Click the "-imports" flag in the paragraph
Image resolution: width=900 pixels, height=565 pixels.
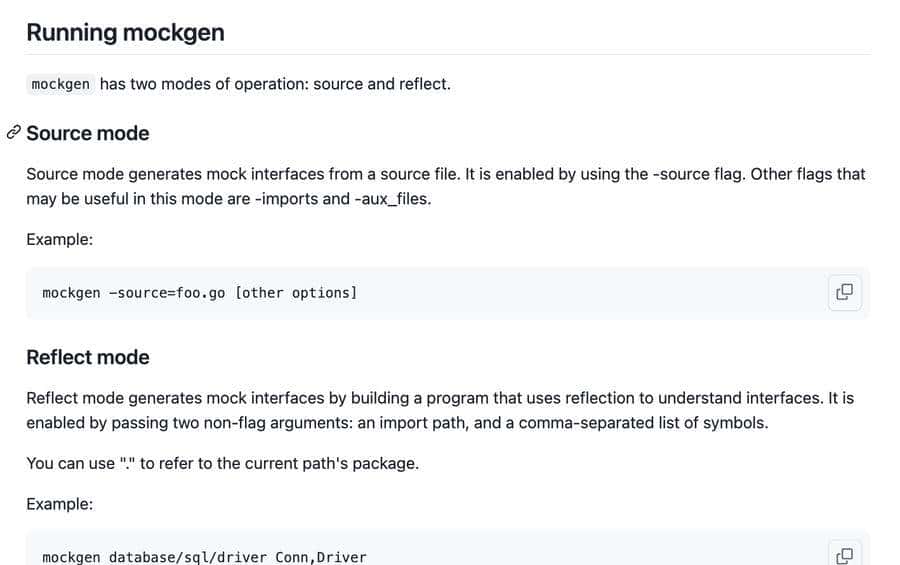pyautogui.click(x=286, y=199)
